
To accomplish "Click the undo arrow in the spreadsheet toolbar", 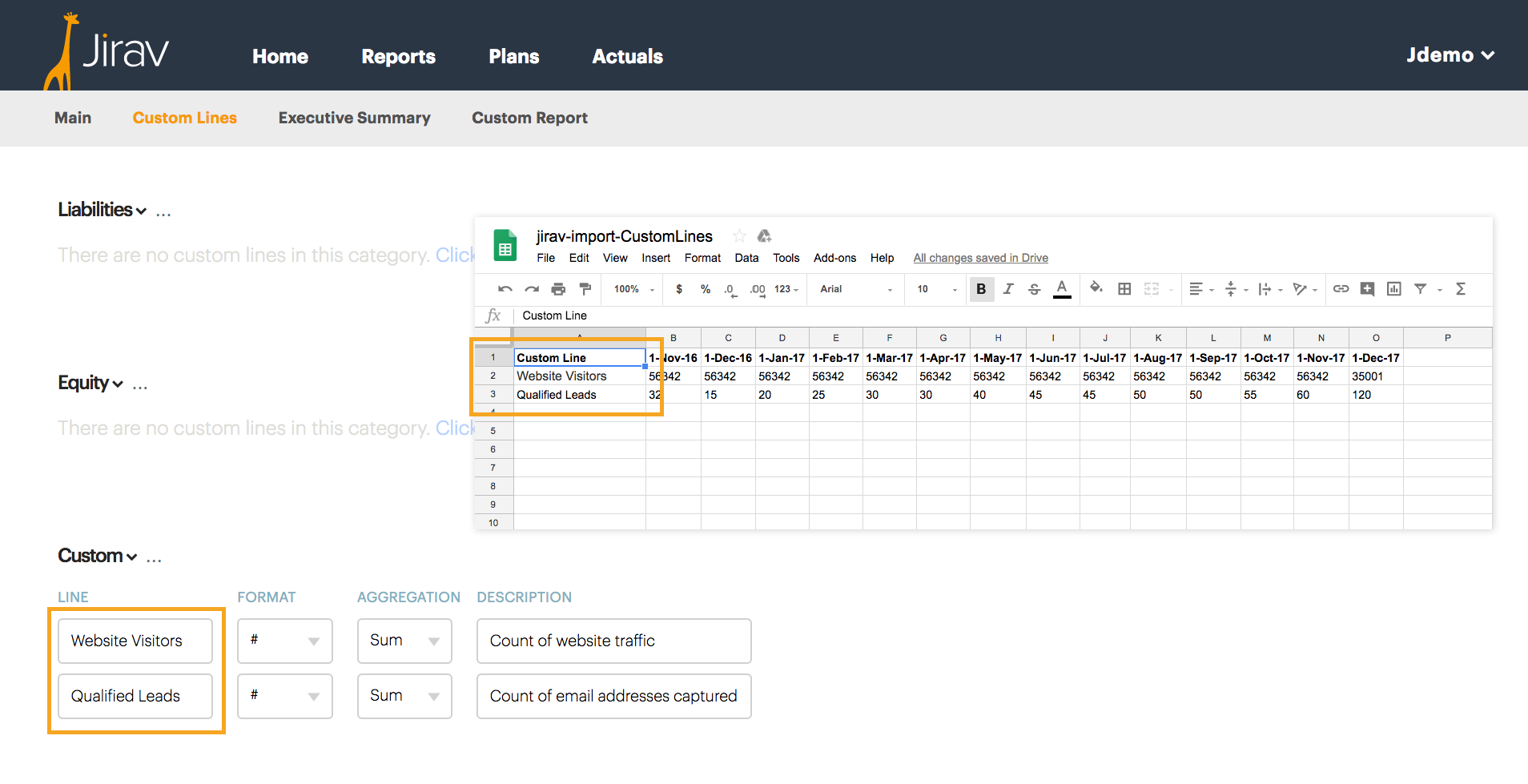I will coord(505,289).
